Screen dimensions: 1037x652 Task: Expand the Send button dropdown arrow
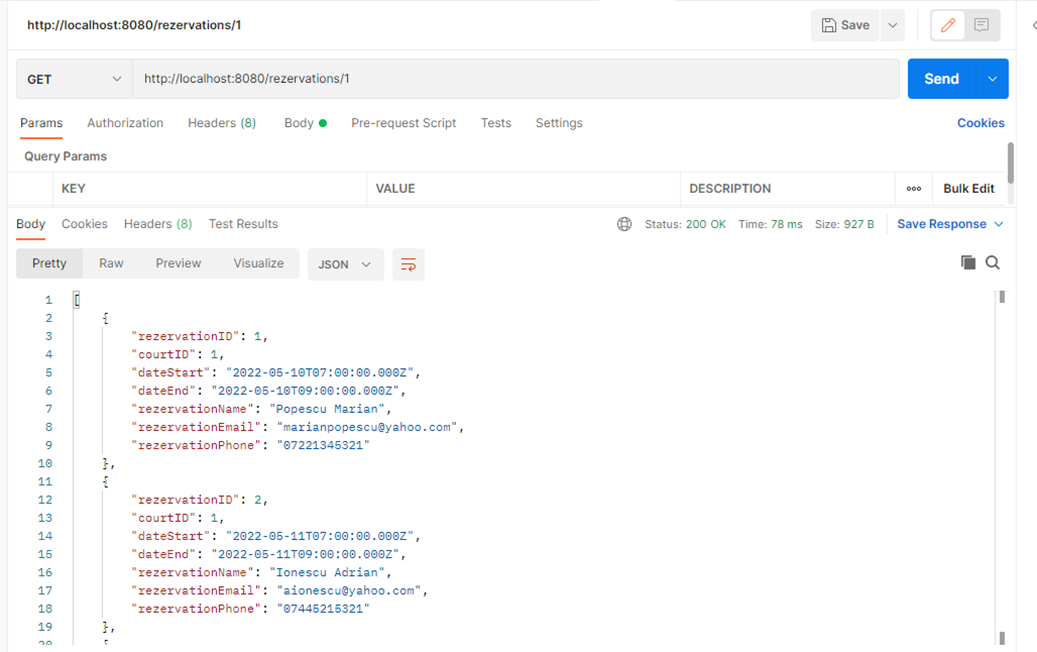tap(990, 78)
